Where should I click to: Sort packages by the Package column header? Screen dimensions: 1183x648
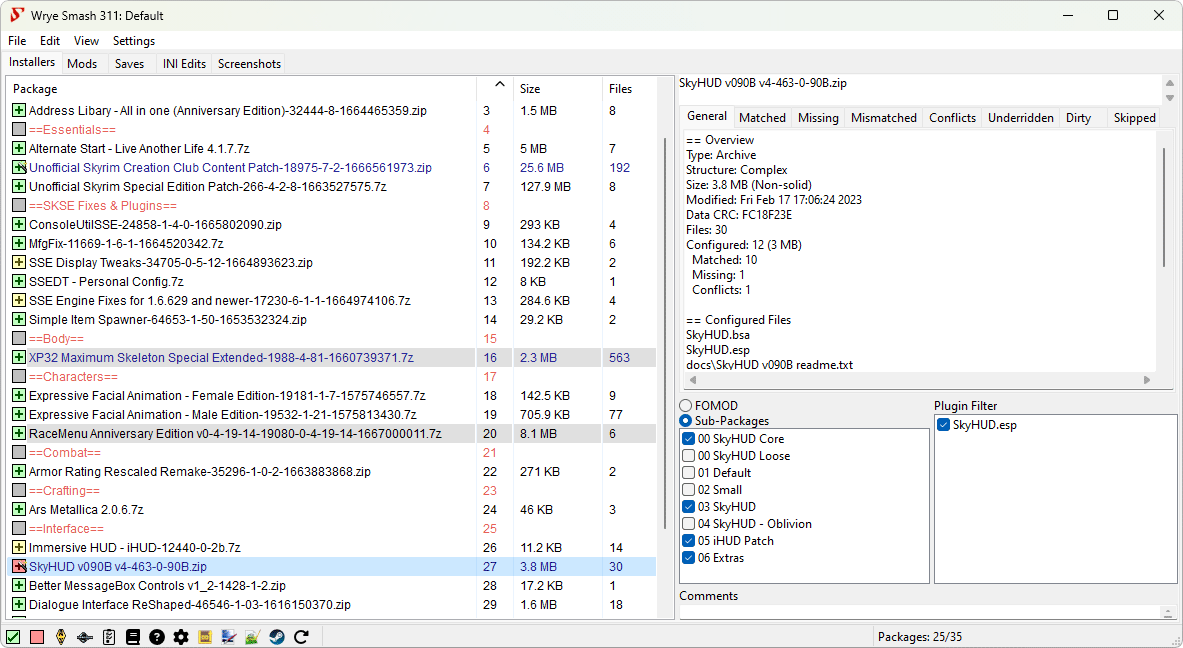click(241, 88)
